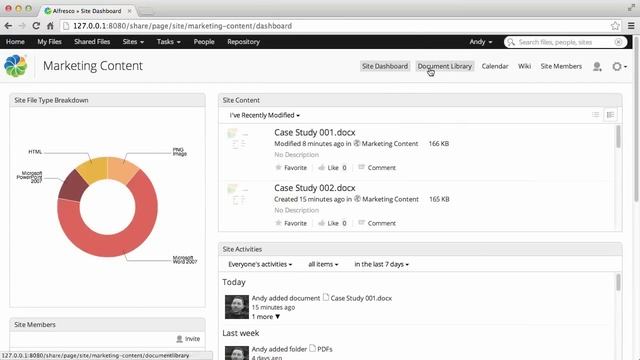Open Repository in the top bar

point(243,42)
